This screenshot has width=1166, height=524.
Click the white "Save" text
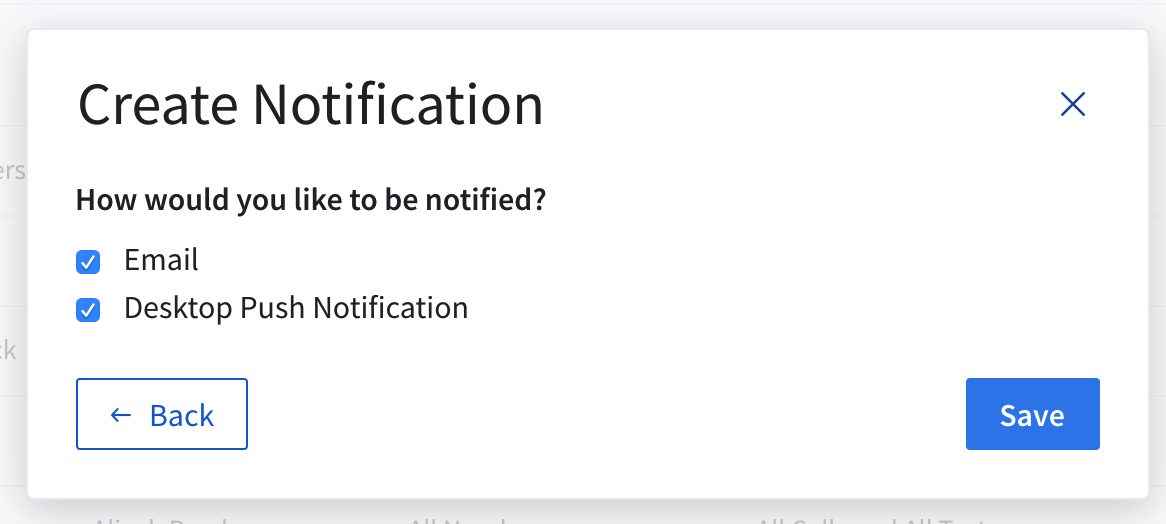(x=1032, y=415)
